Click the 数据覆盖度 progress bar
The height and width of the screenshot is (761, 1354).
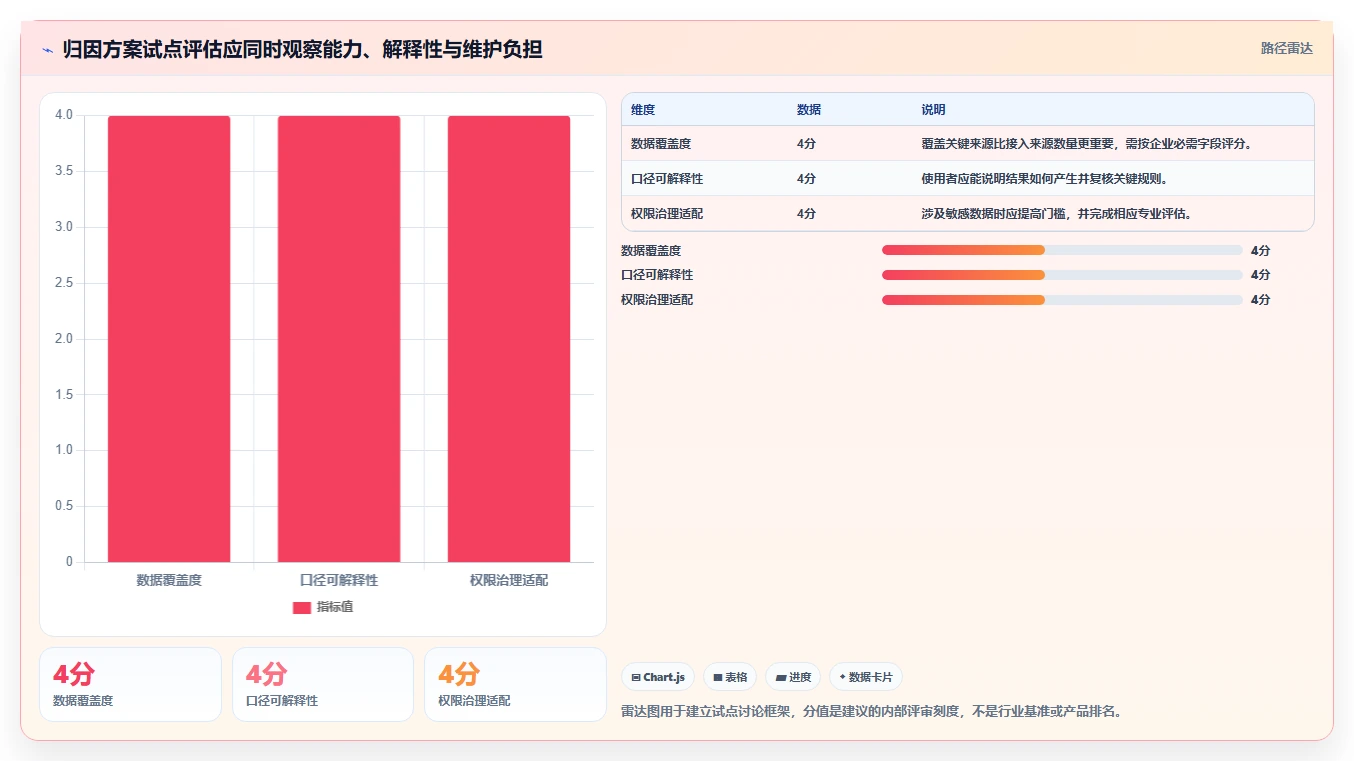click(x=1062, y=250)
